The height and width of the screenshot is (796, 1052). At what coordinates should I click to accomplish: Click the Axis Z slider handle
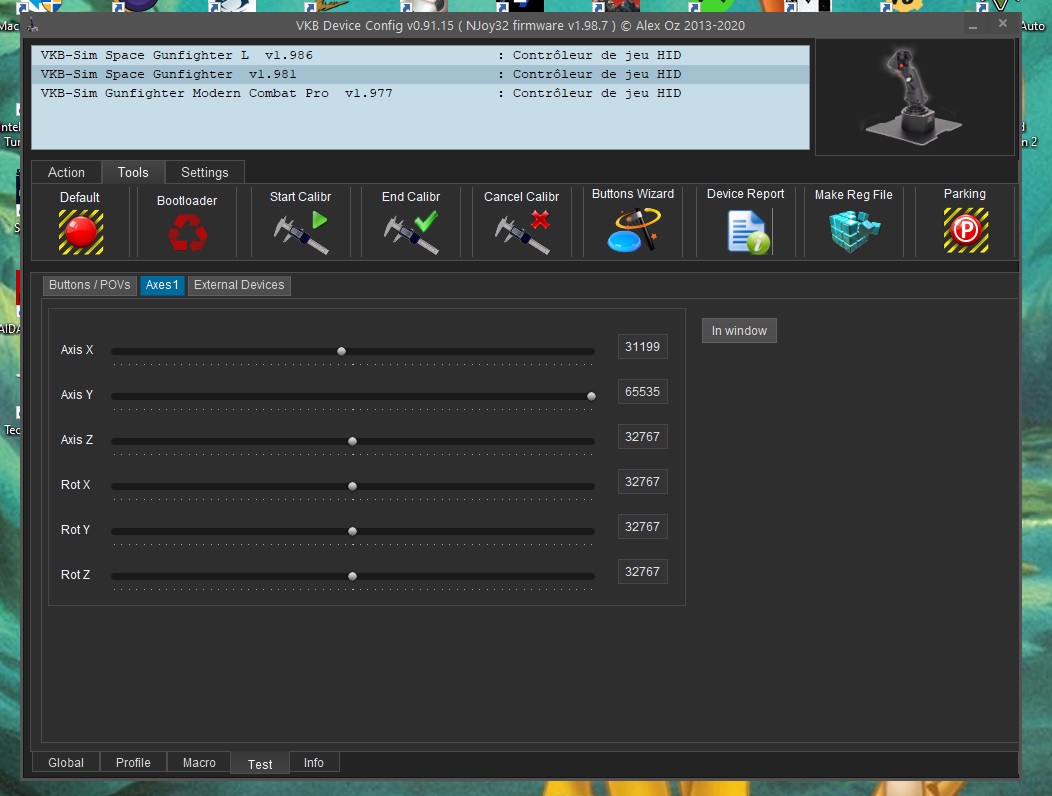(352, 442)
